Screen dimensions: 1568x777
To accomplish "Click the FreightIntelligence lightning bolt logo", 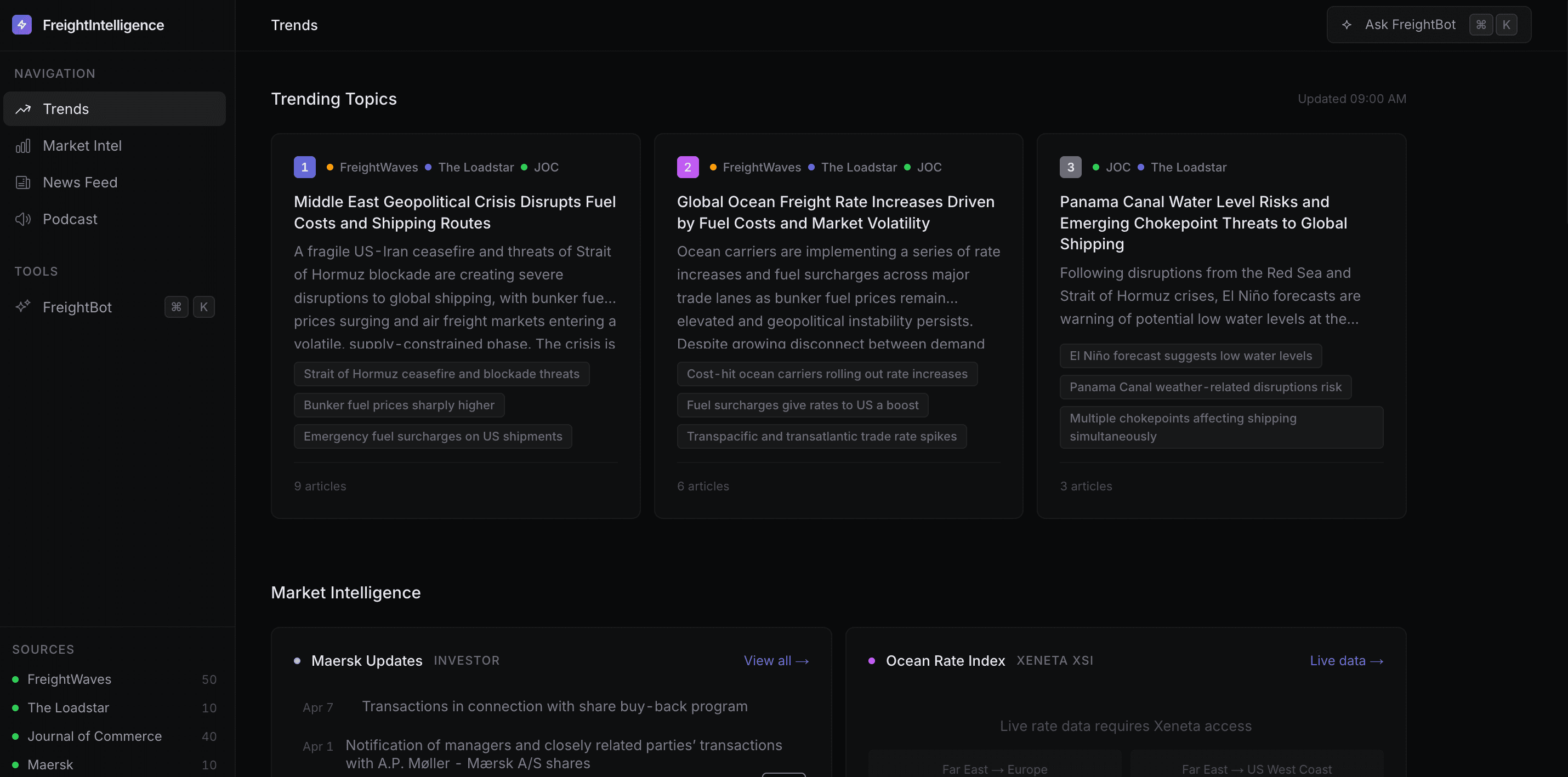I will point(22,25).
